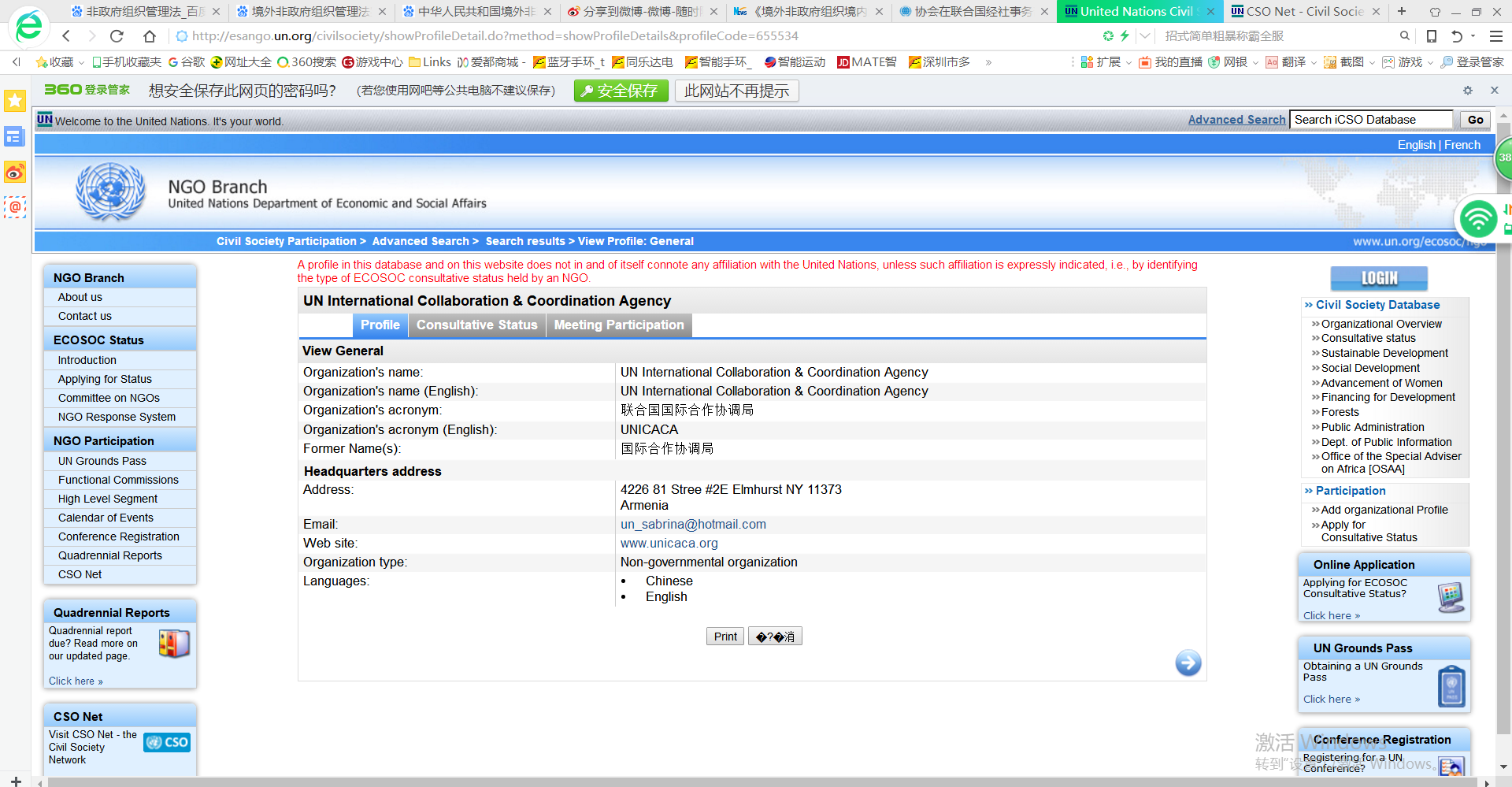Viewport: 1512px width, 787px height.
Task: Open the Advanced Search link
Action: click(x=1236, y=120)
